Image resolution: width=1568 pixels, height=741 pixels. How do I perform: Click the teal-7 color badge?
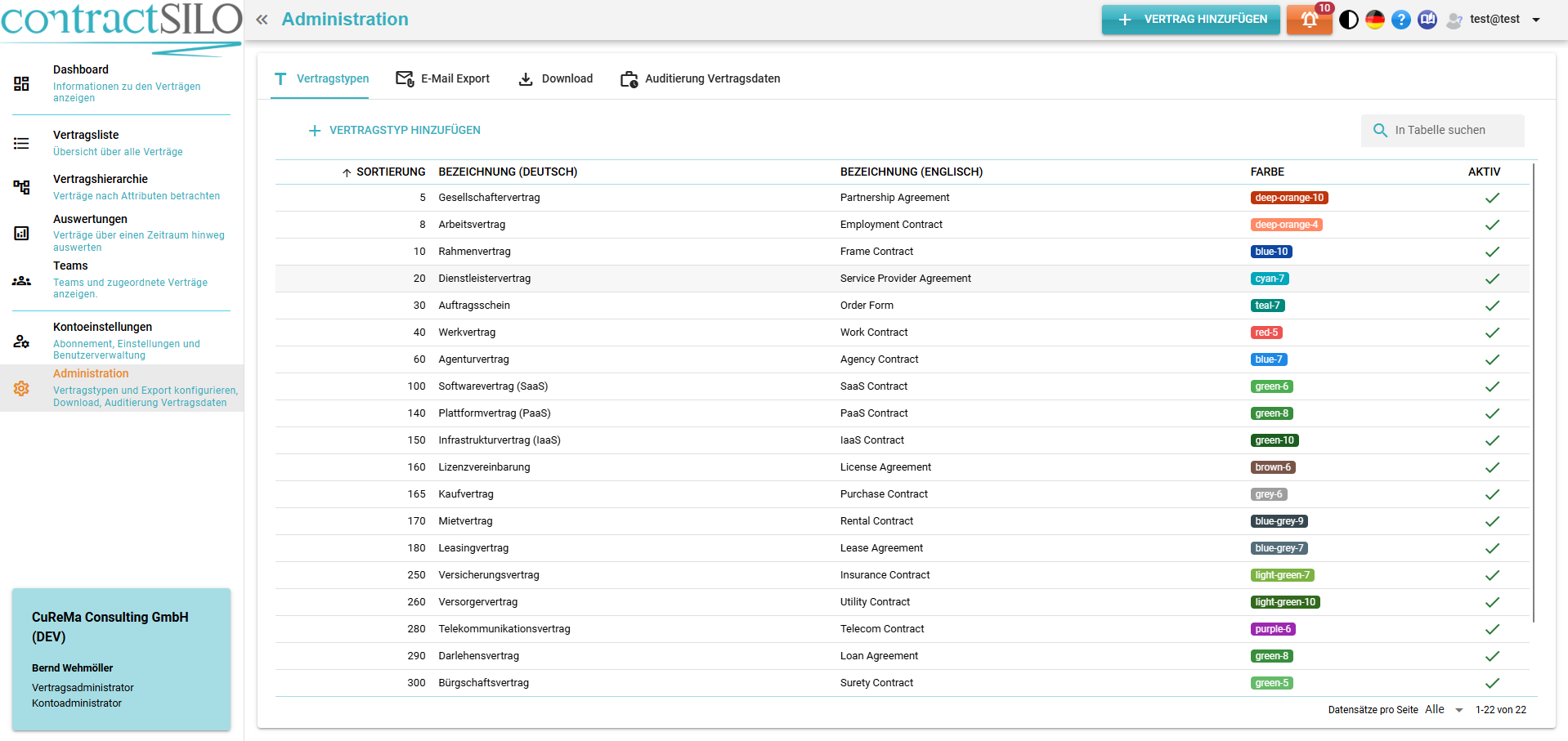[x=1268, y=306]
